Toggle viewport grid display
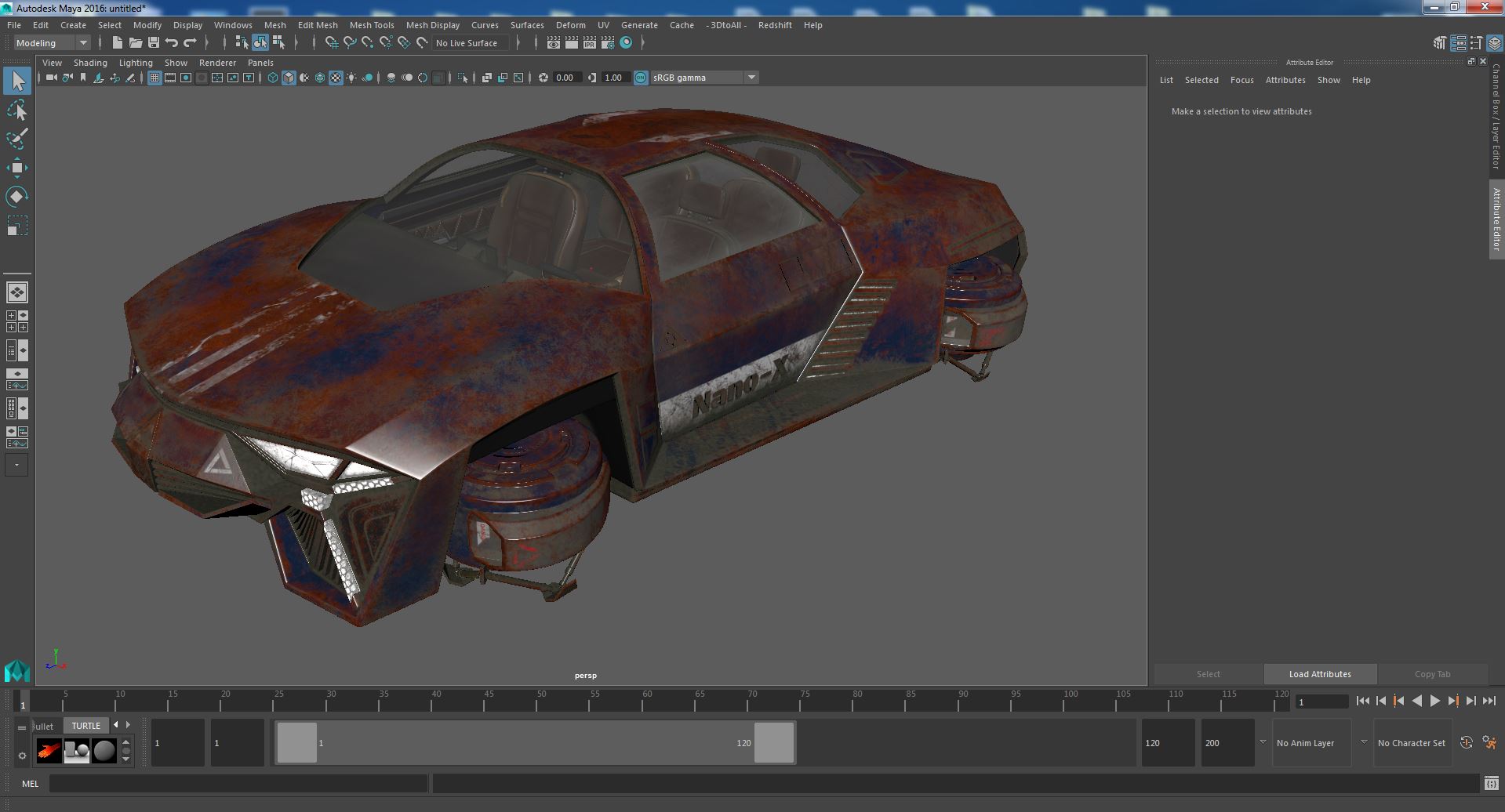The image size is (1505, 812). coord(154,78)
